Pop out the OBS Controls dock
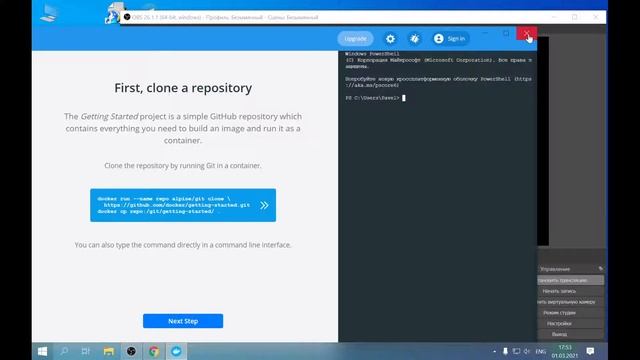Viewport: 640px width, 360px height. point(600,269)
